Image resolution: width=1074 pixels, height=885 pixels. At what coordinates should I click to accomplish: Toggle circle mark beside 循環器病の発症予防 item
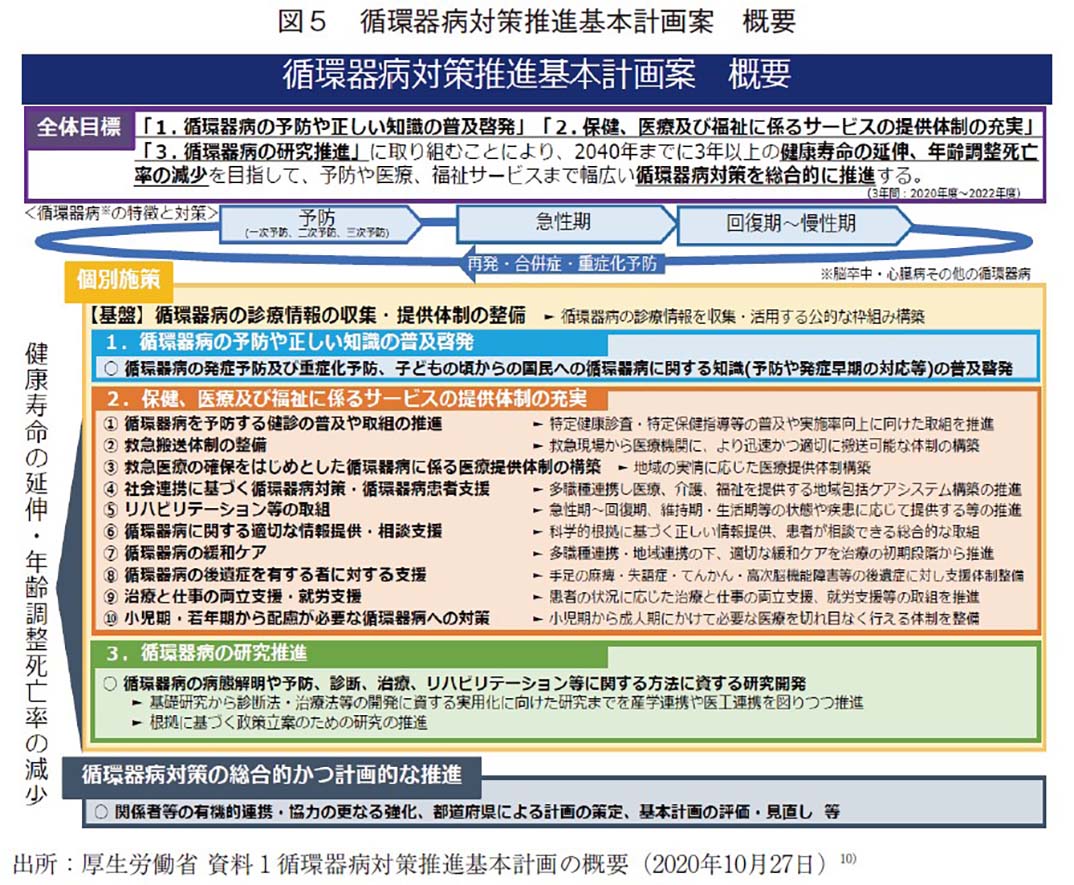coord(109,368)
